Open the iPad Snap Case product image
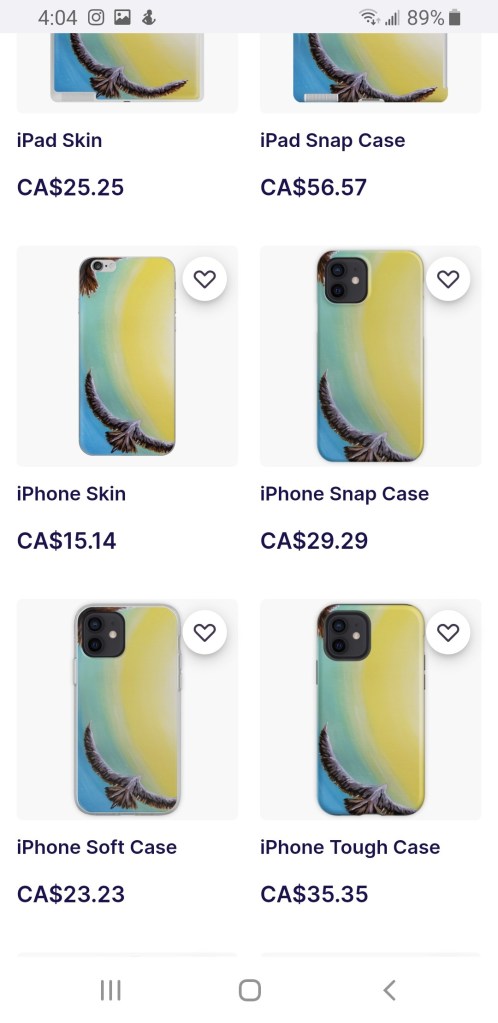Screen dimensions: 498x1023 371,73
